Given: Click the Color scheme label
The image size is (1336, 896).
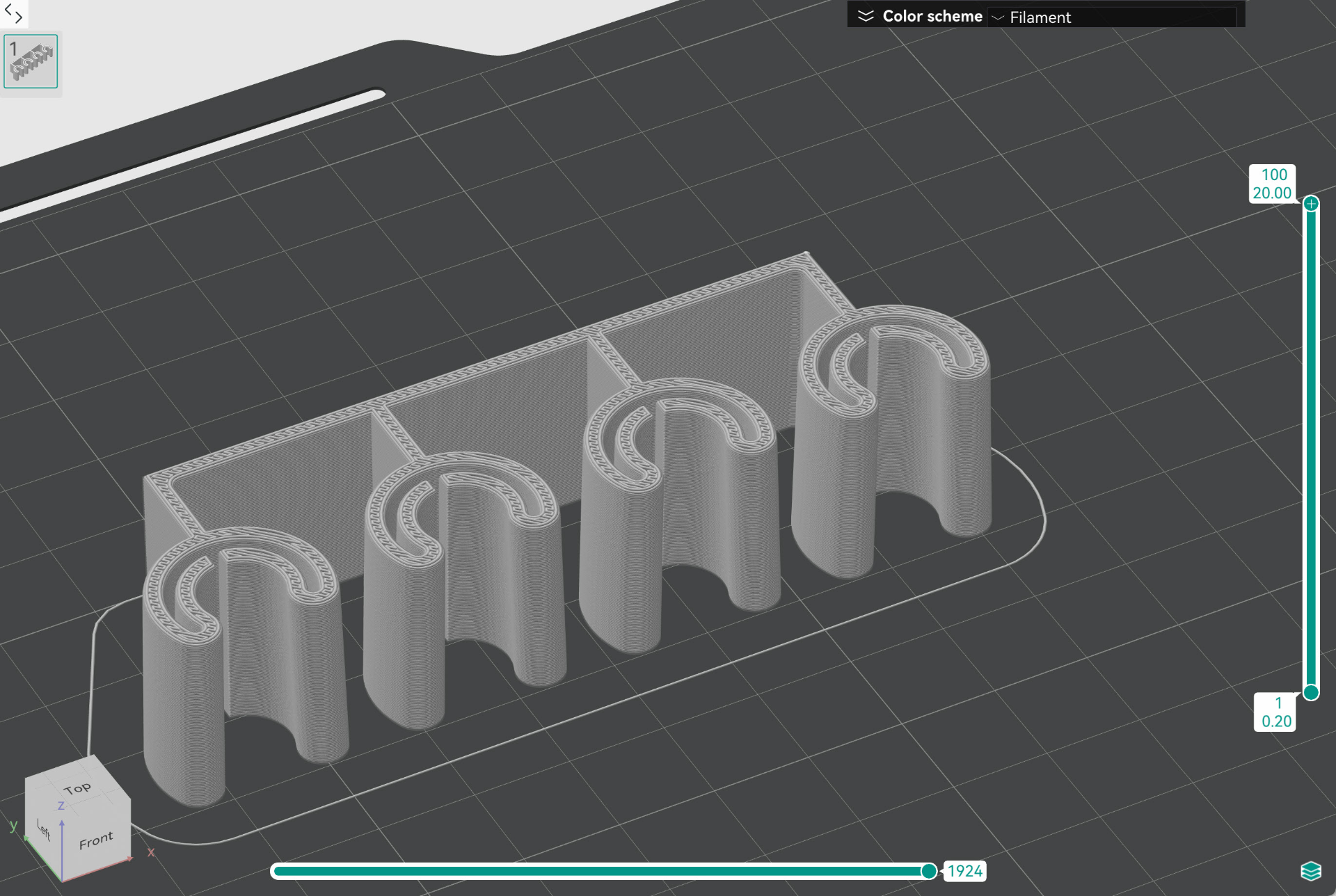Looking at the screenshot, I should pyautogui.click(x=932, y=16).
